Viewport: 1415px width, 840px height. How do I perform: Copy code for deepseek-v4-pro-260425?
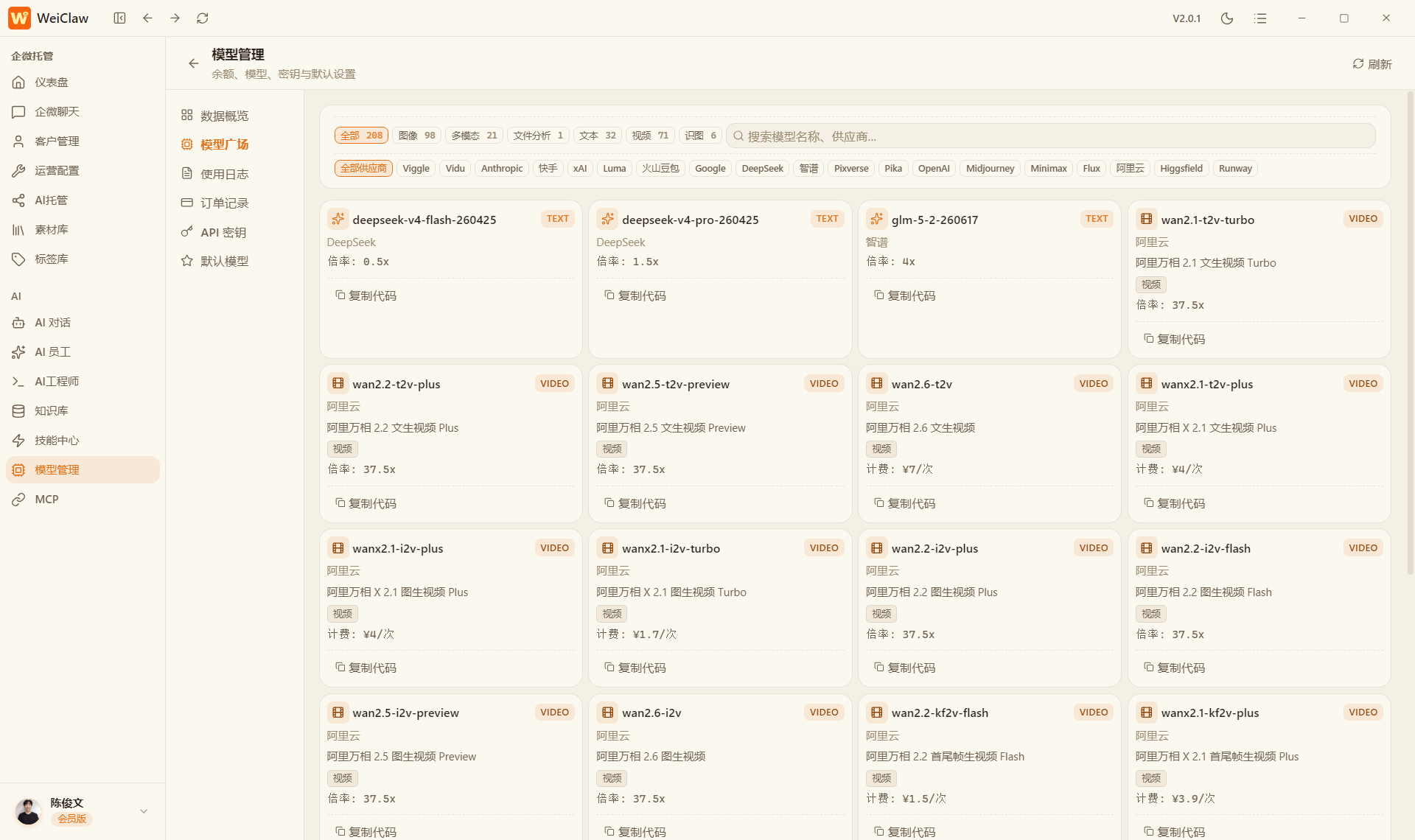pos(635,295)
